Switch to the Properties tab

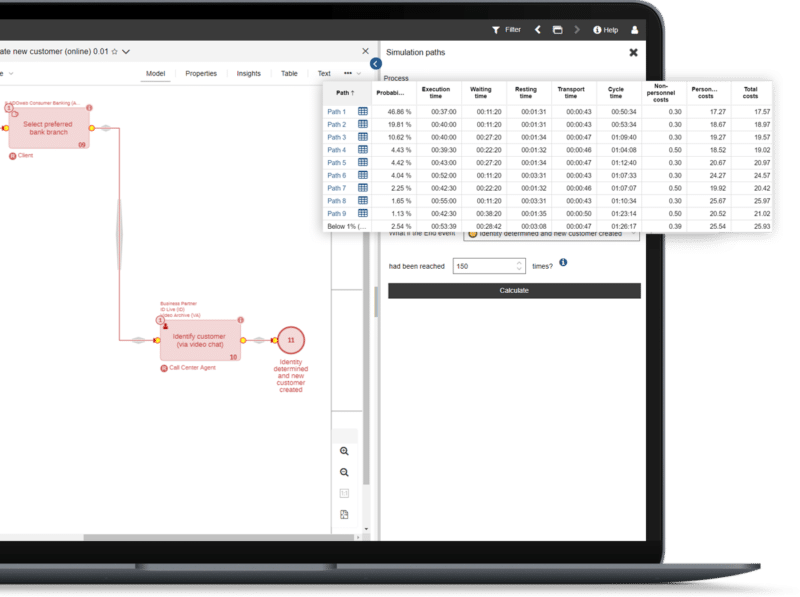[202, 73]
